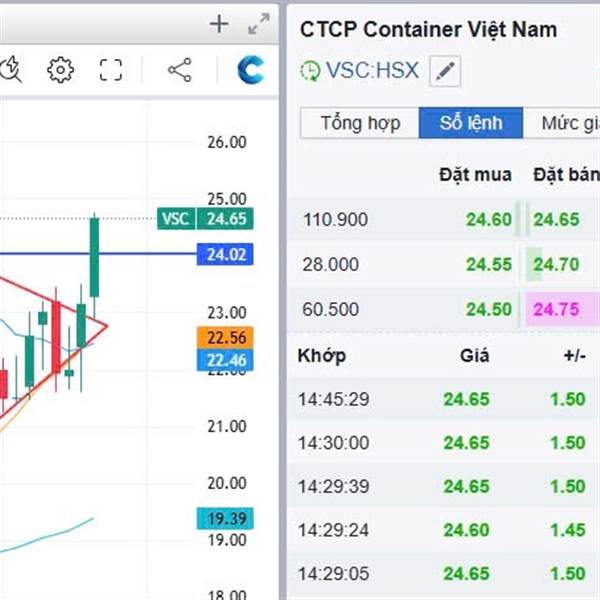
Task: Click the VSC 24.65 price label on the axis
Action: point(205,219)
